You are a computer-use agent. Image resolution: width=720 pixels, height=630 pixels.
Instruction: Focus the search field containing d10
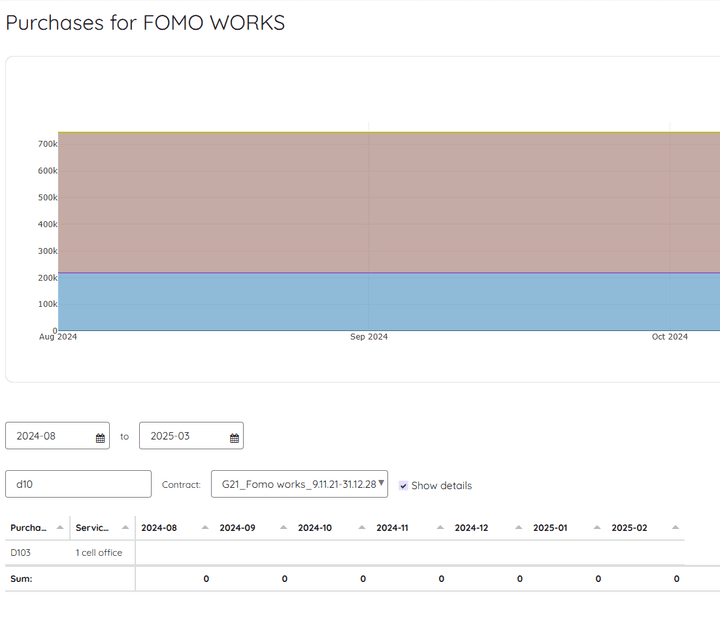78,484
